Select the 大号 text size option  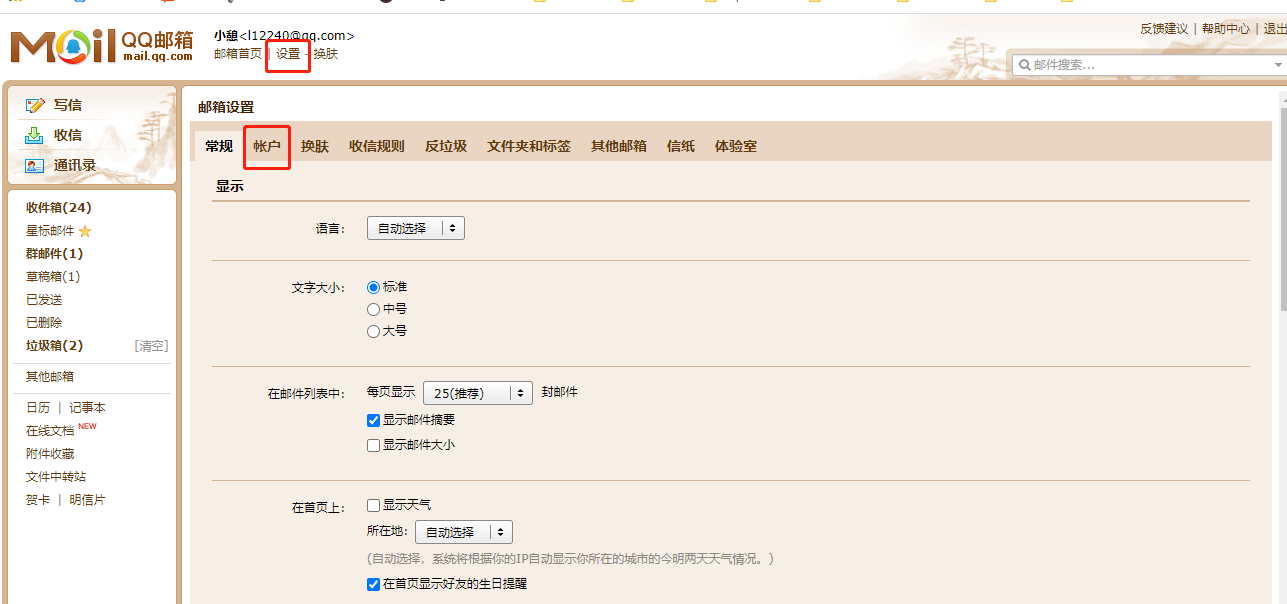click(374, 331)
